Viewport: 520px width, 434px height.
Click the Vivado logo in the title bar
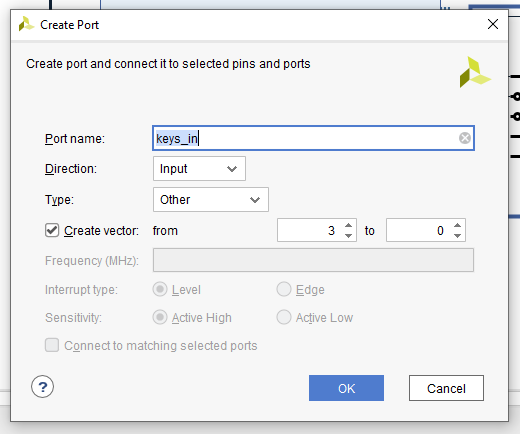26,24
